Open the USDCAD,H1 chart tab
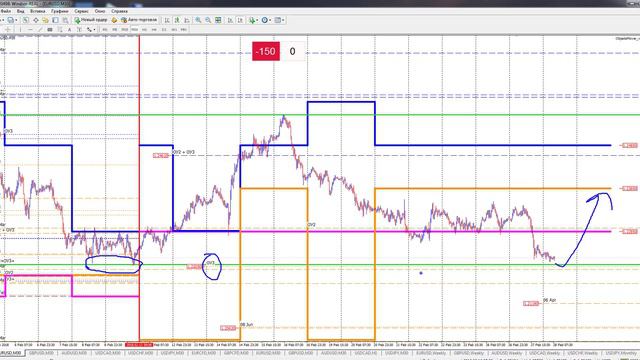 [365, 353]
